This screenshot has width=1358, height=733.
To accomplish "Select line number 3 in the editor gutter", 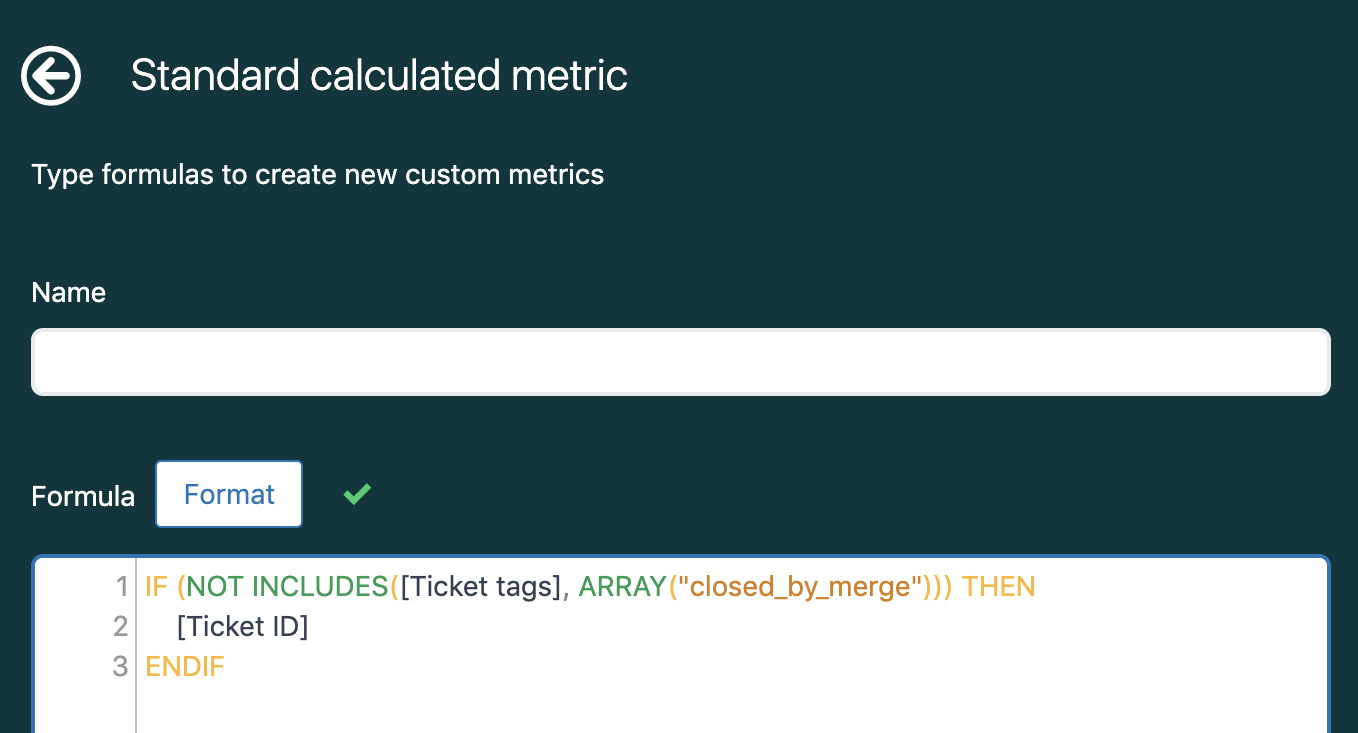I will (x=121, y=667).
